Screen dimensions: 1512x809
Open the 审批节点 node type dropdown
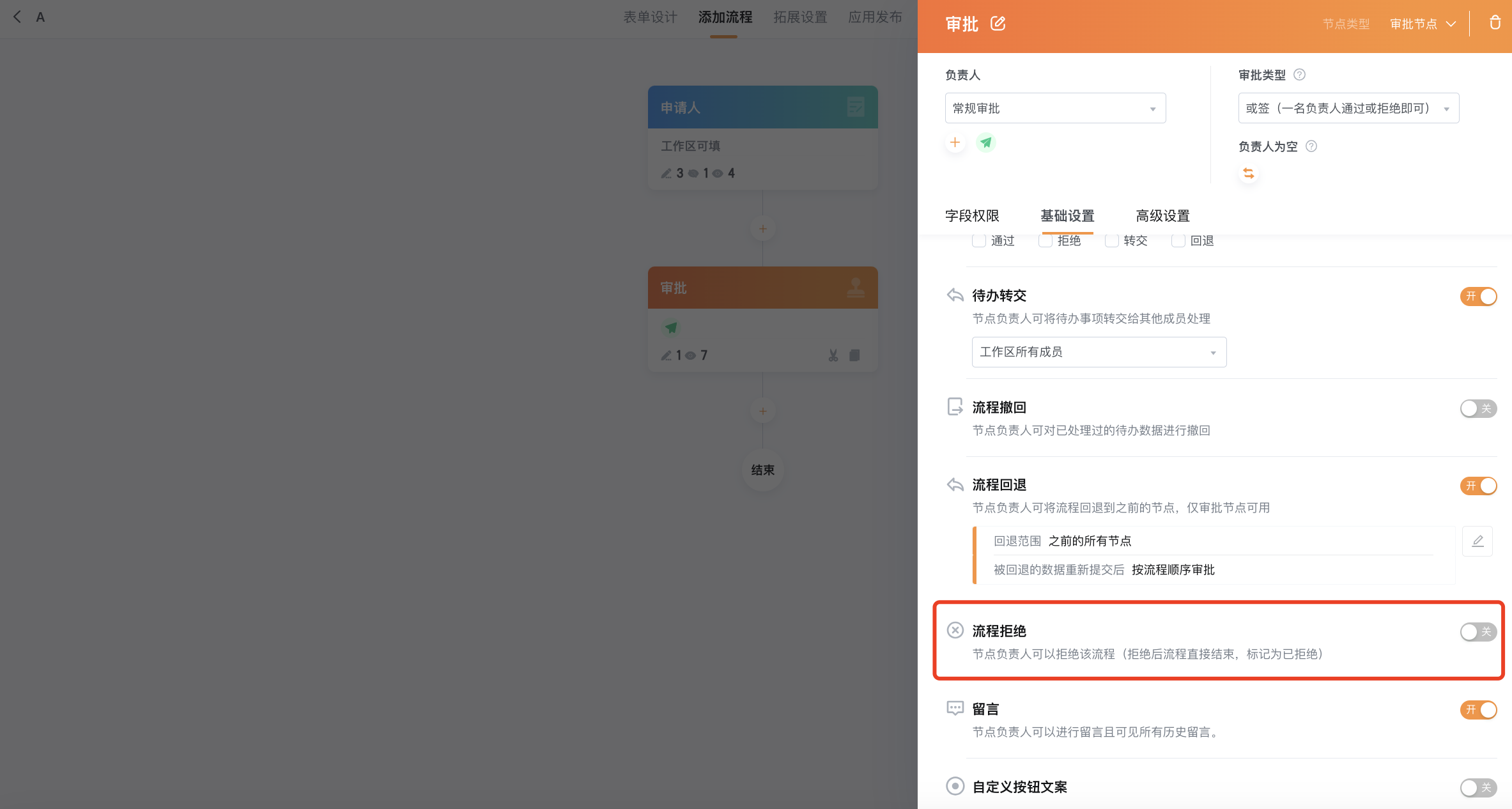(1423, 24)
